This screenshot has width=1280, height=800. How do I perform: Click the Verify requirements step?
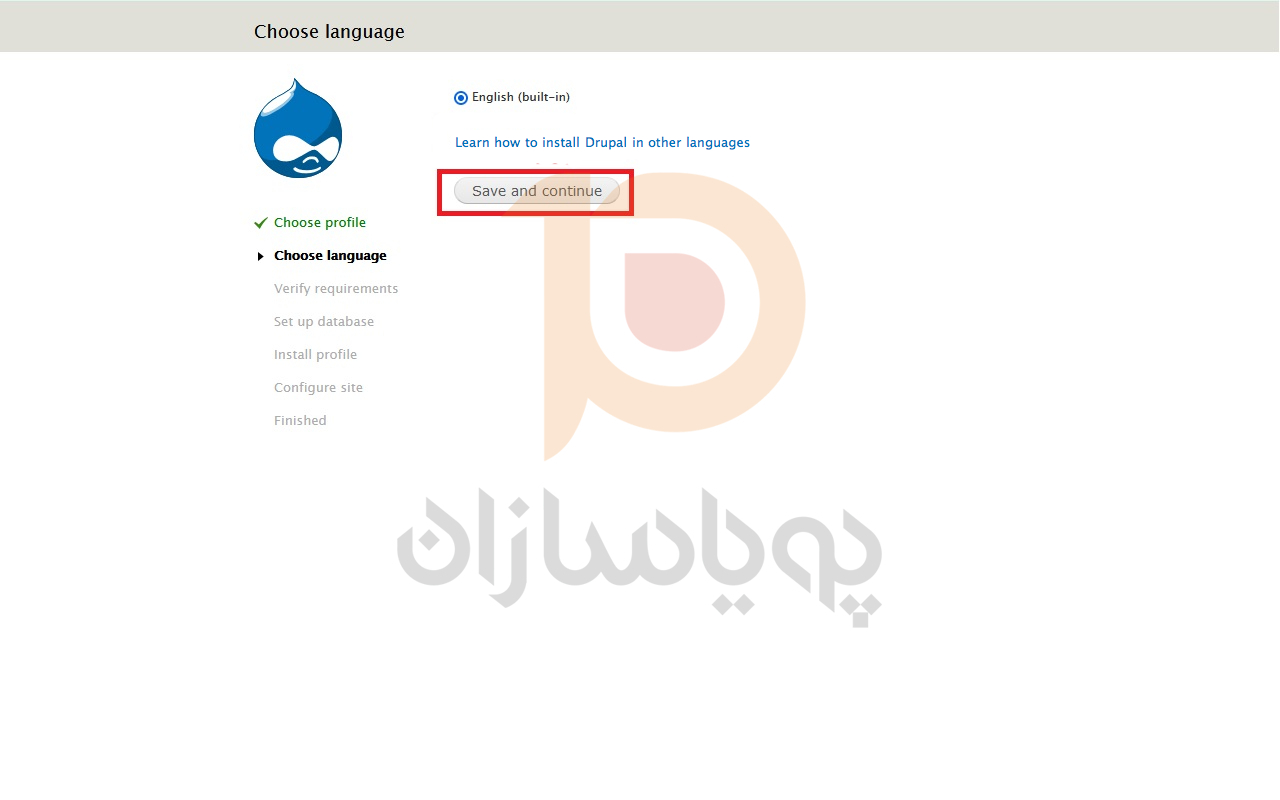coord(336,289)
